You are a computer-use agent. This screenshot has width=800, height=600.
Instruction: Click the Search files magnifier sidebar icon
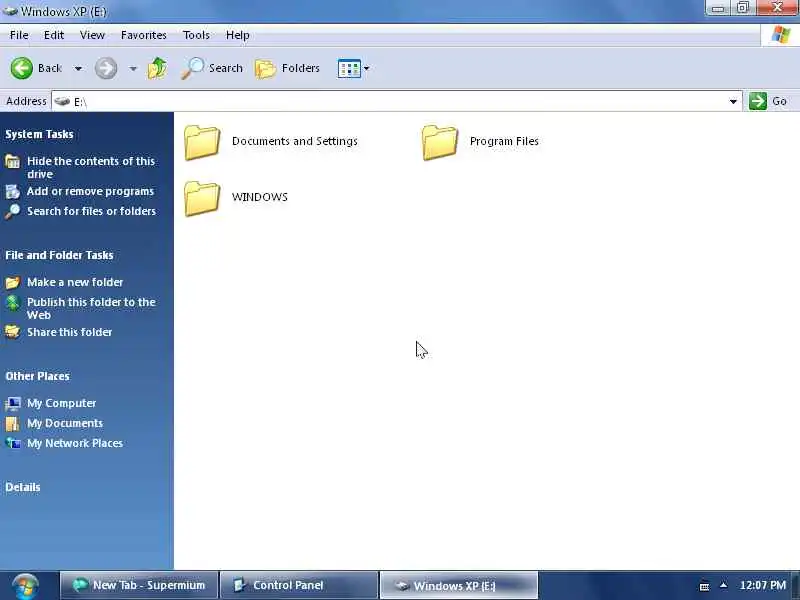pos(13,211)
